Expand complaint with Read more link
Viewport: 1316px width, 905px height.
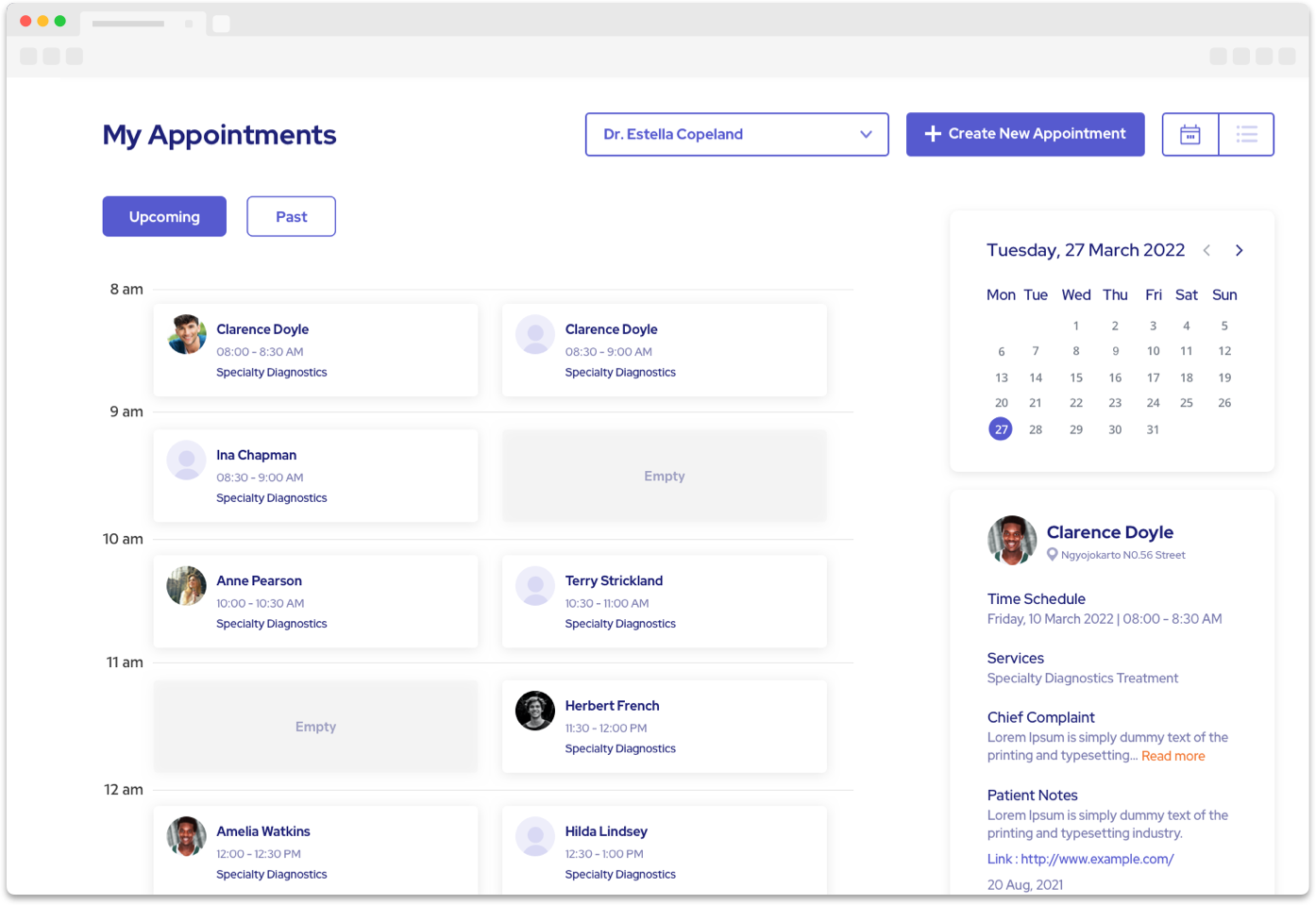1173,756
